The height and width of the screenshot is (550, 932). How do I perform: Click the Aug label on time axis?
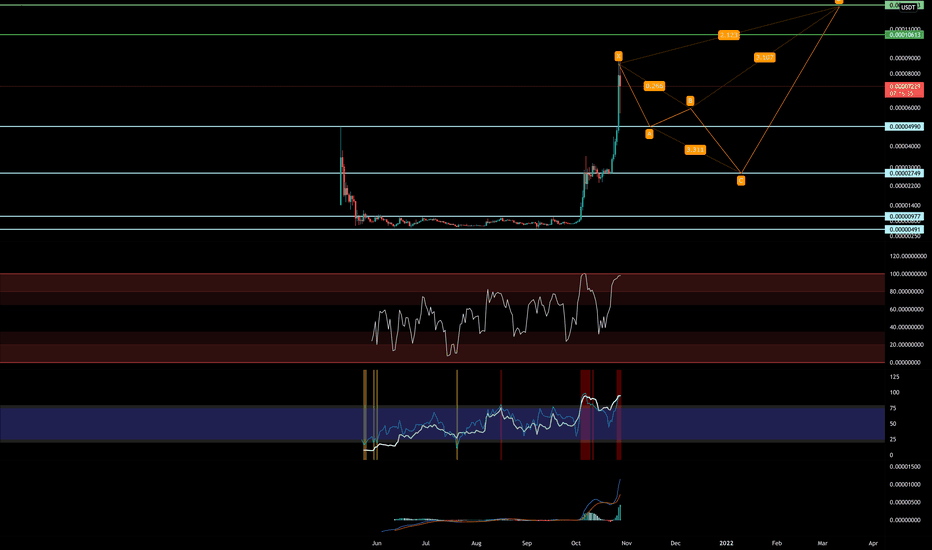coord(476,543)
